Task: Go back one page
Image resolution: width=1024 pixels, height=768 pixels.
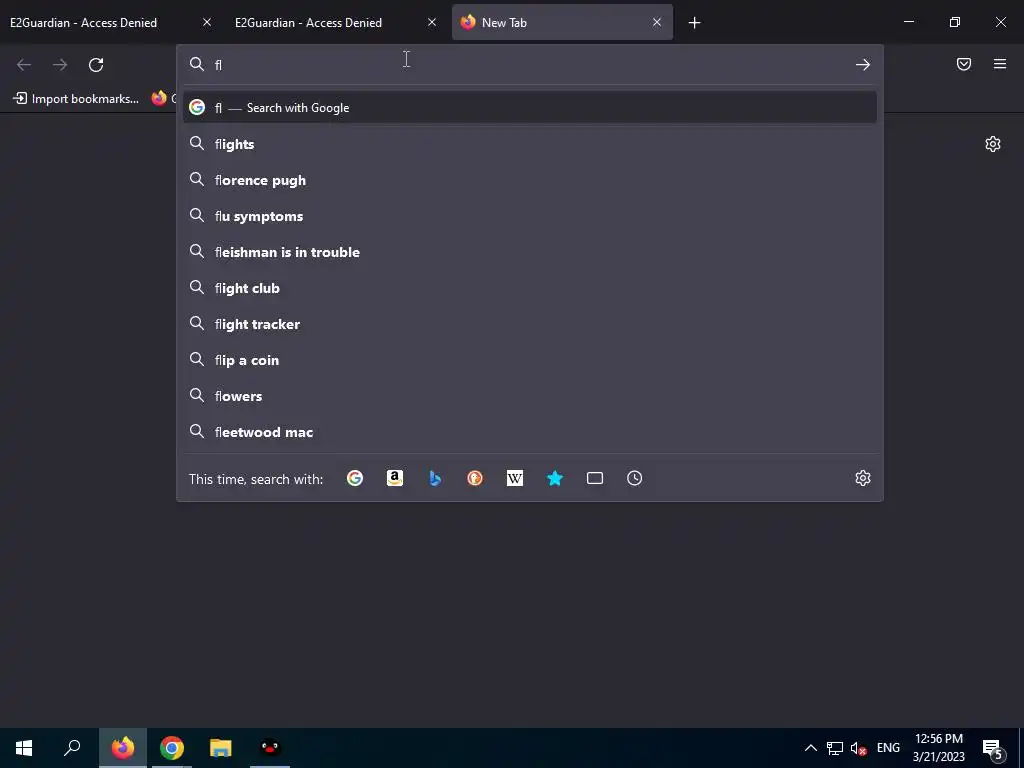Action: (24, 65)
